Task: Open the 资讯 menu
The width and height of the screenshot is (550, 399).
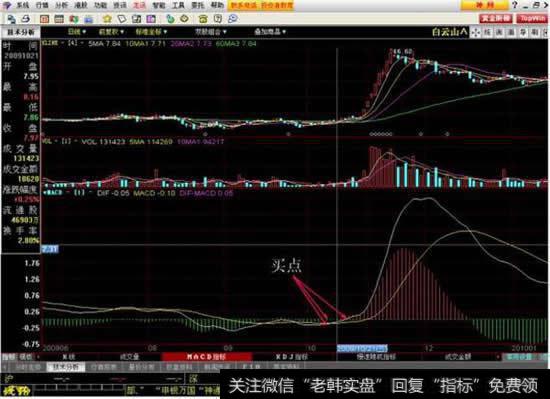Action: (x=120, y=5)
